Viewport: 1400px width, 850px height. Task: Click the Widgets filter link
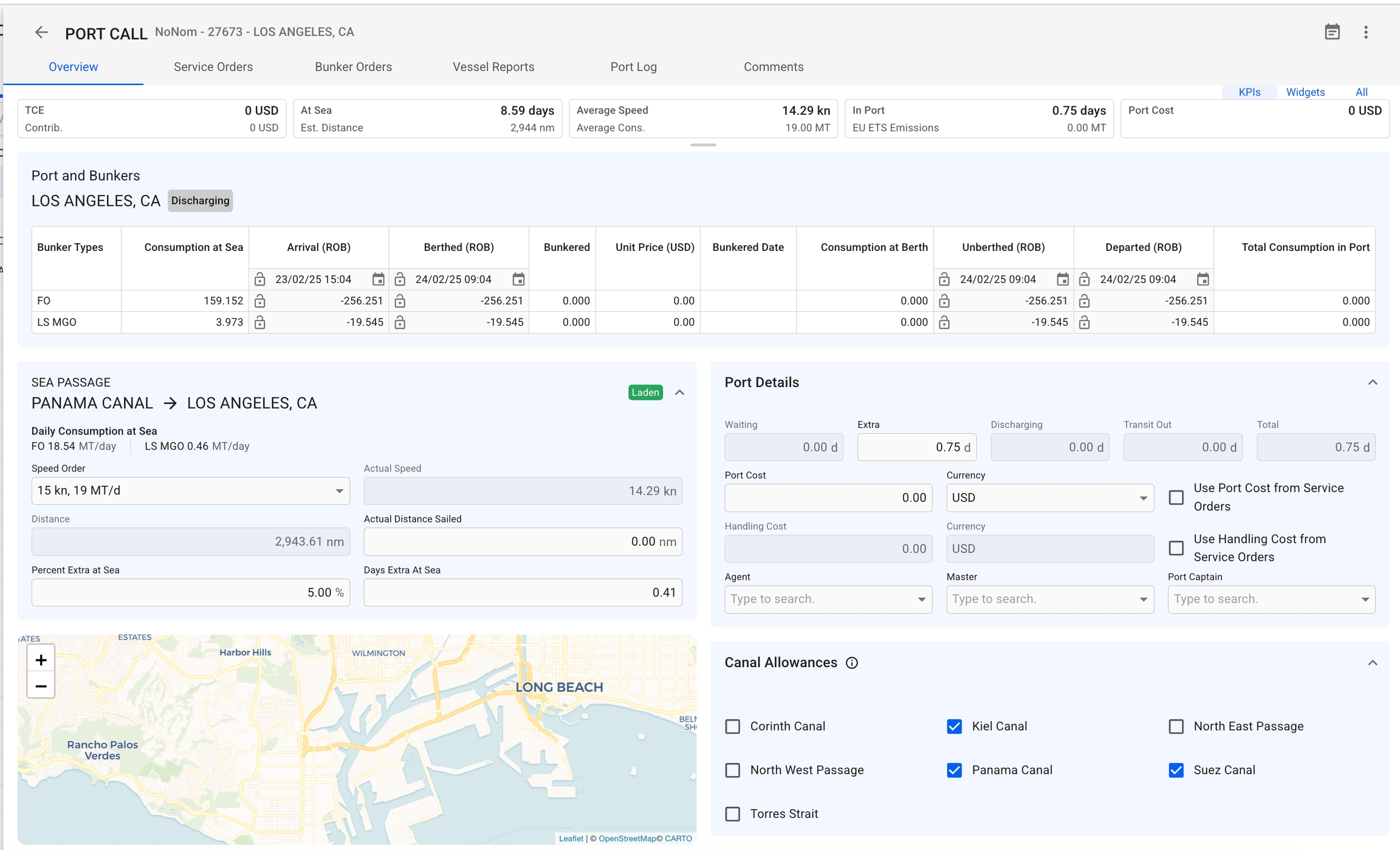1305,92
